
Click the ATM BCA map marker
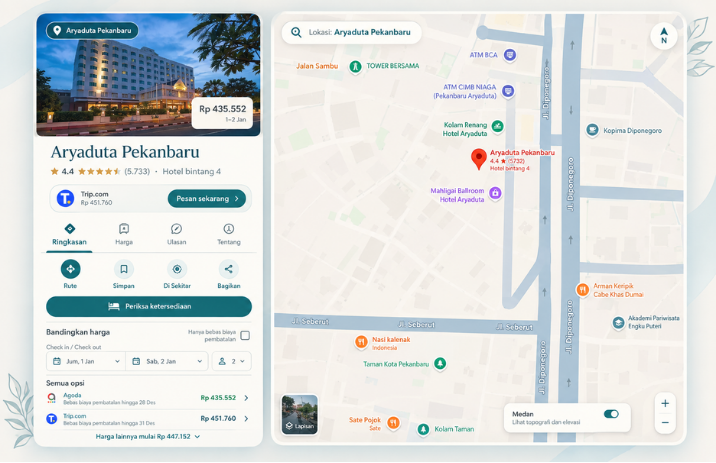click(510, 55)
